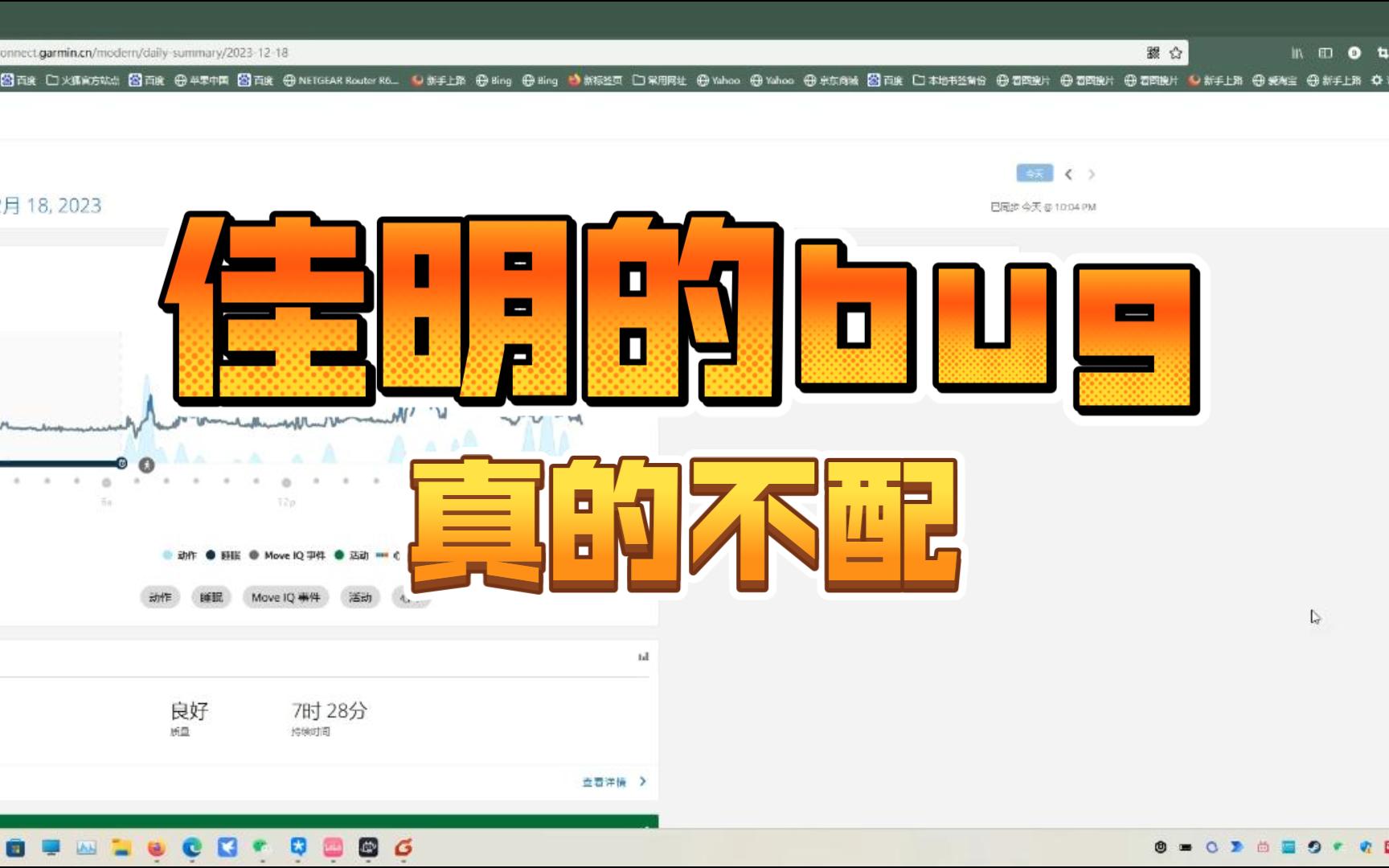
Task: Launch Microsoft Edge from the taskbar
Action: click(192, 847)
